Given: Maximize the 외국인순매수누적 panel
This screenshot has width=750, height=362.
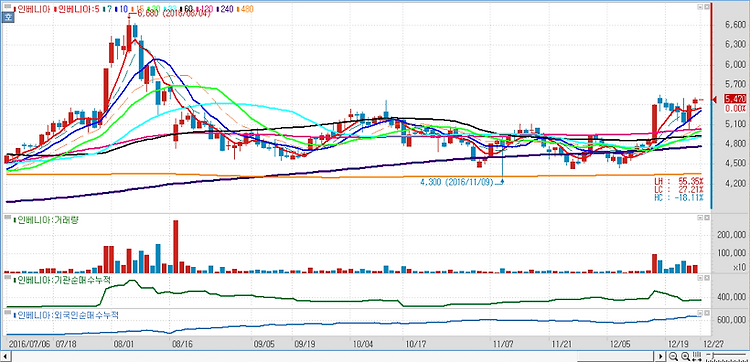Looking at the screenshot, I should coord(706,313).
